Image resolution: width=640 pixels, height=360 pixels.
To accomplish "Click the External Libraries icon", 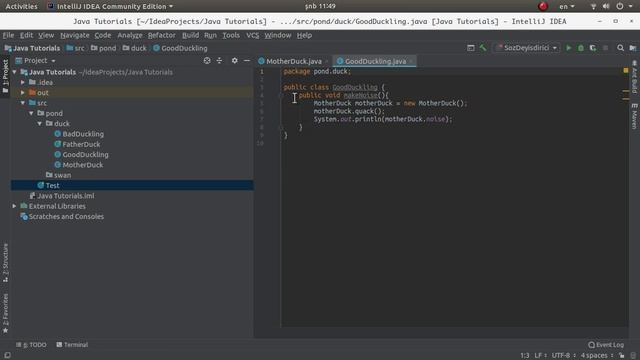I will (x=24, y=206).
